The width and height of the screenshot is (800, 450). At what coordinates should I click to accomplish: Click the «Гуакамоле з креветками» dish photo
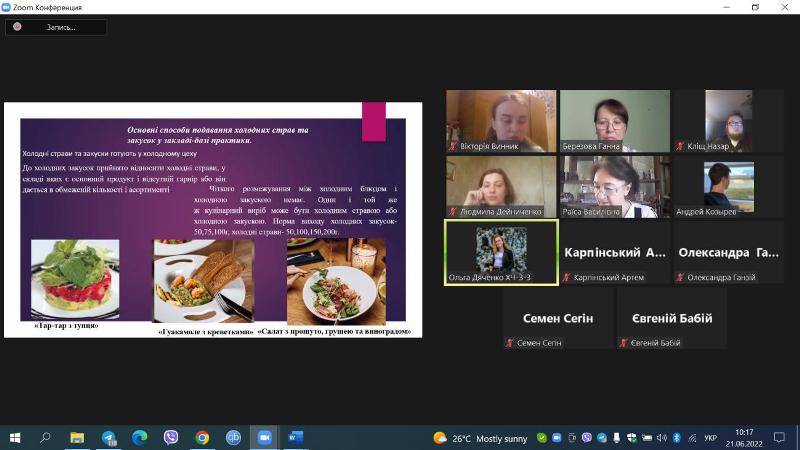[204, 281]
